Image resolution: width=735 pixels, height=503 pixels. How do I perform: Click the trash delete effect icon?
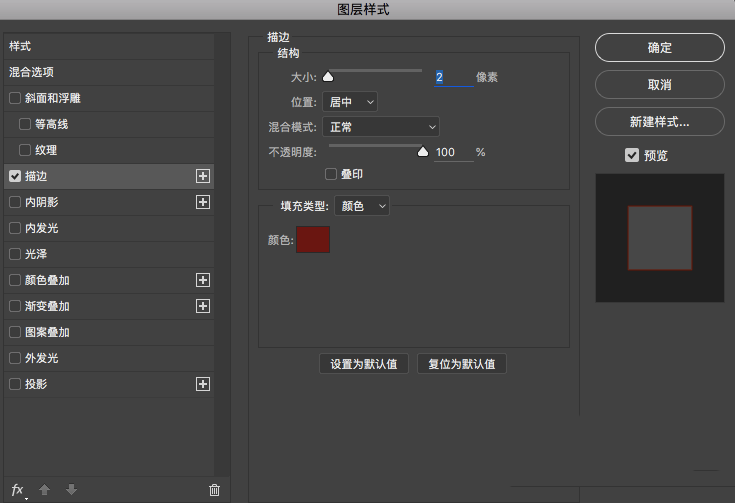click(214, 489)
